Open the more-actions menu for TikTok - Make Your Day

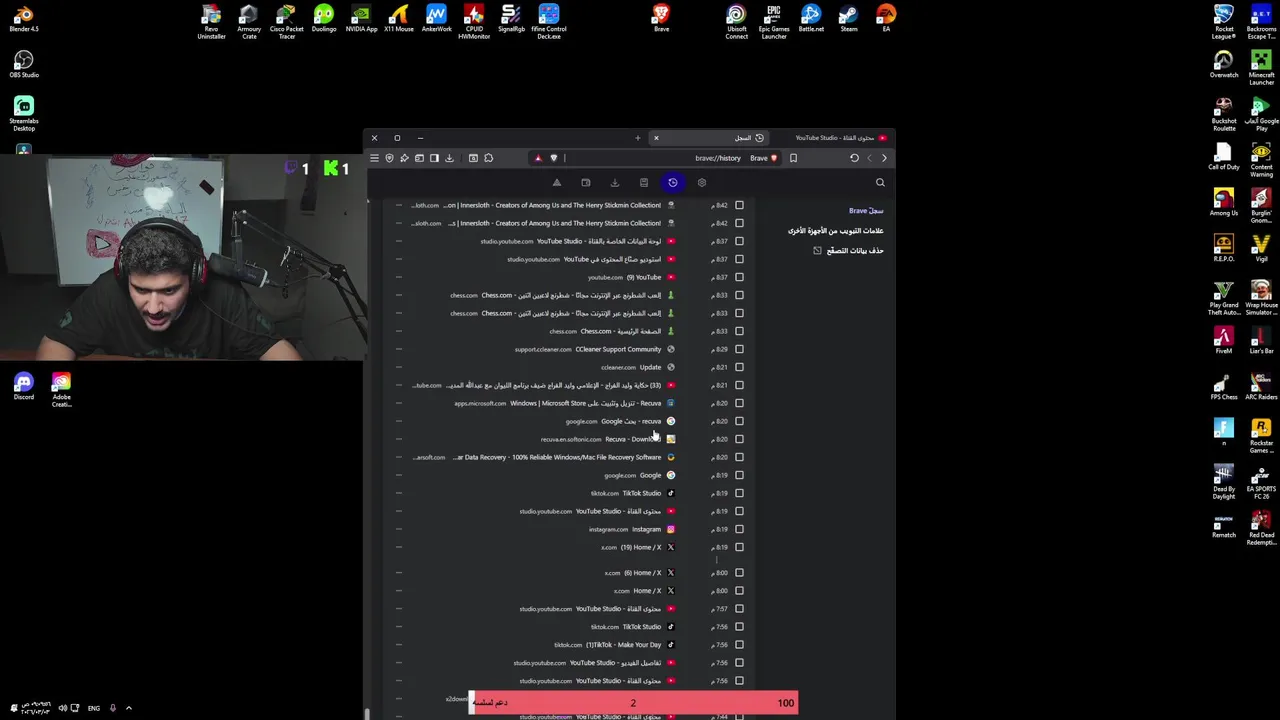point(398,645)
